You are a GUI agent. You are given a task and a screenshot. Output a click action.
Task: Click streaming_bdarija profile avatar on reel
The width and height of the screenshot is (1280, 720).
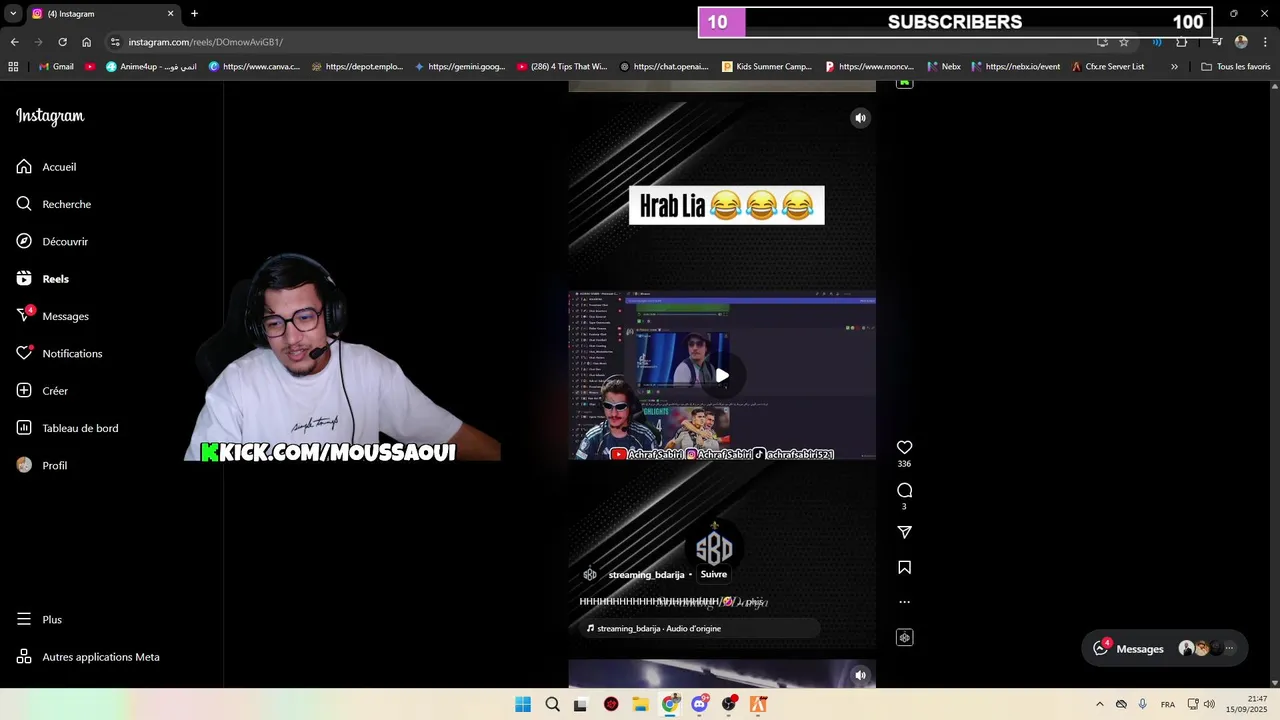[590, 574]
